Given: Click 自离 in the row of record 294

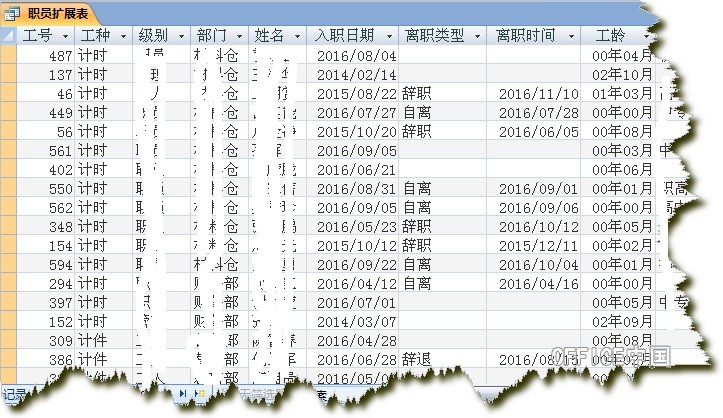Looking at the screenshot, I should pos(416,283).
